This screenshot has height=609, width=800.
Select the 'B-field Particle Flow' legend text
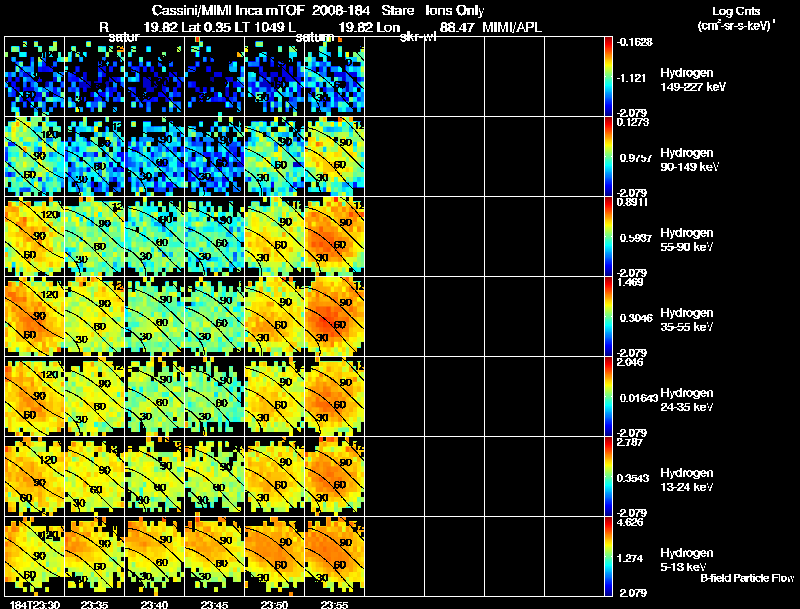click(747, 578)
